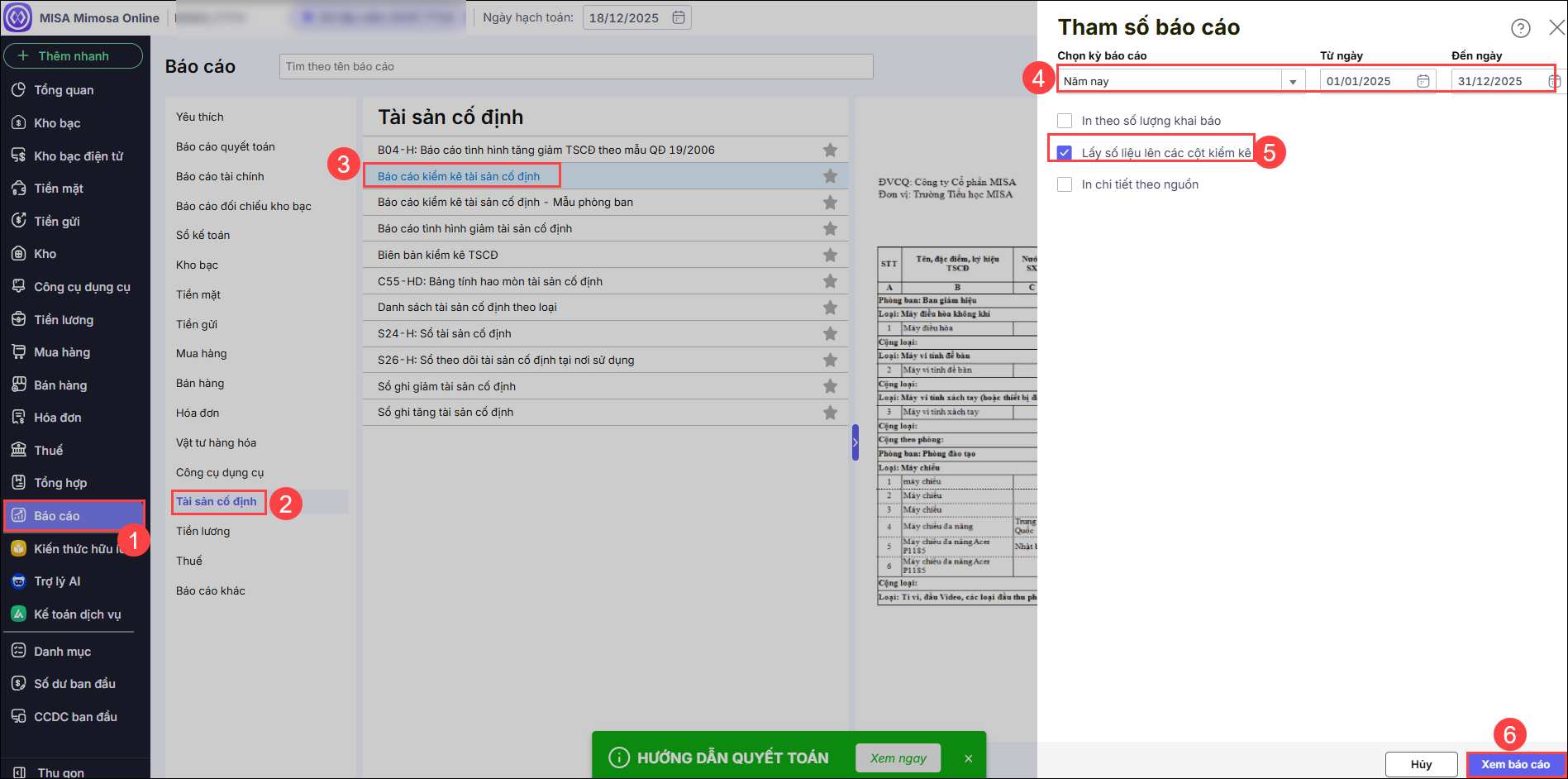Open the Kho bạc điện tử icon
The height and width of the screenshot is (779, 1568).
point(18,155)
